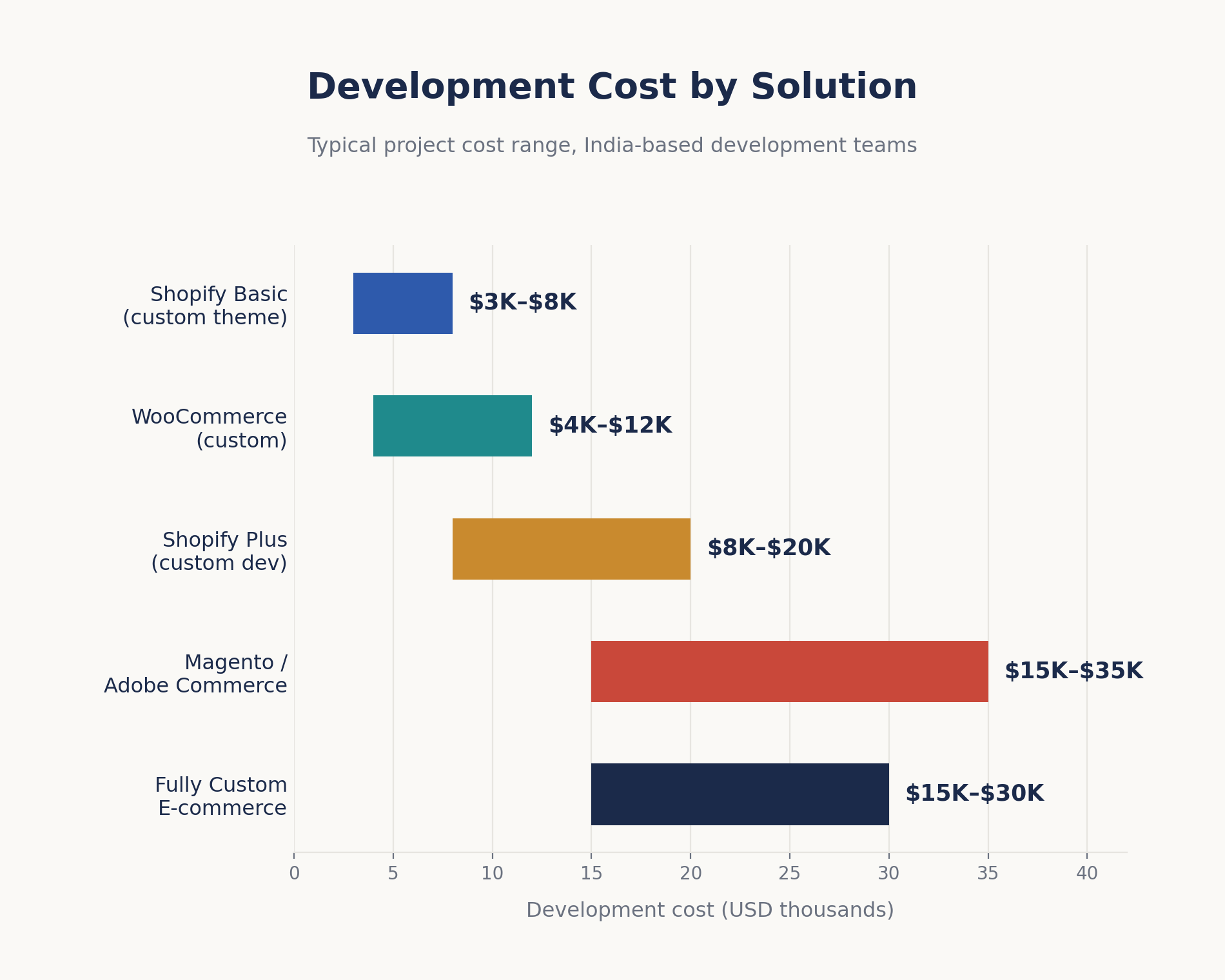The width and height of the screenshot is (1225, 980).
Task: Click the "WooCommerce (custom)" axis label
Action: (x=210, y=429)
